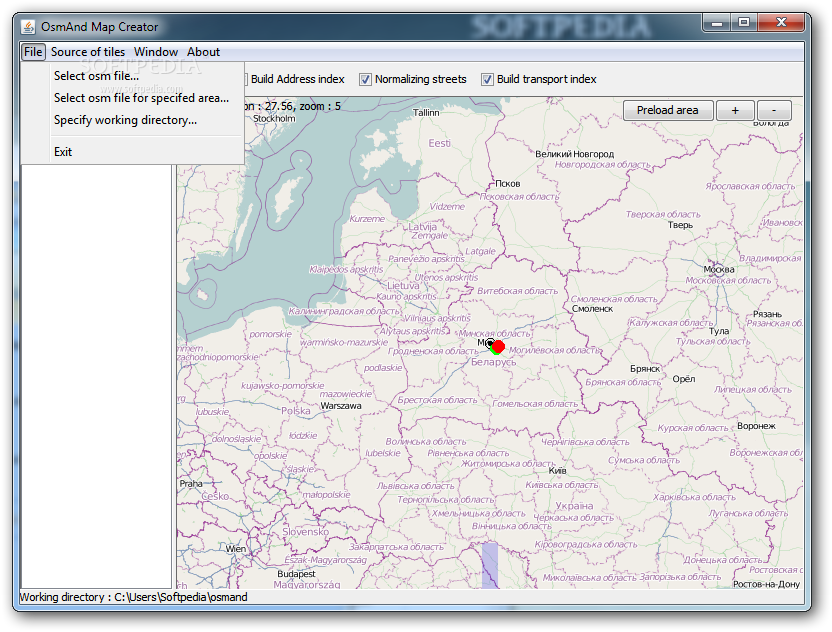832x632 pixels.
Task: Click the red marker dot on the map
Action: coord(498,347)
